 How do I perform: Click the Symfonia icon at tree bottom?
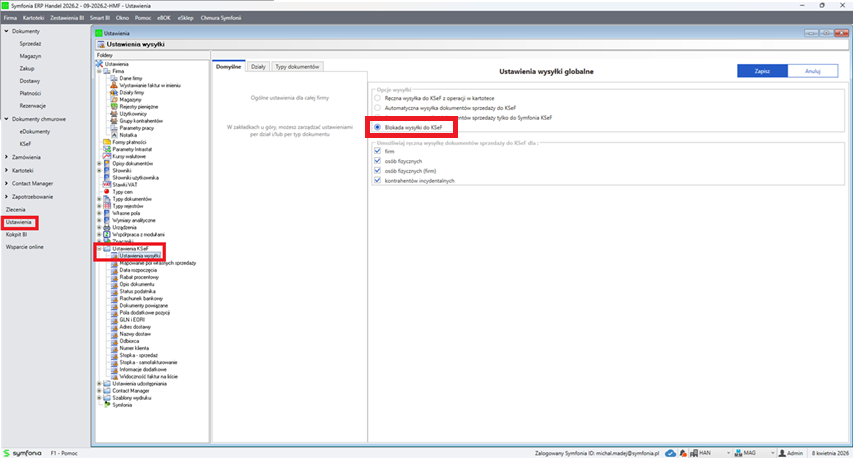[x=107, y=405]
